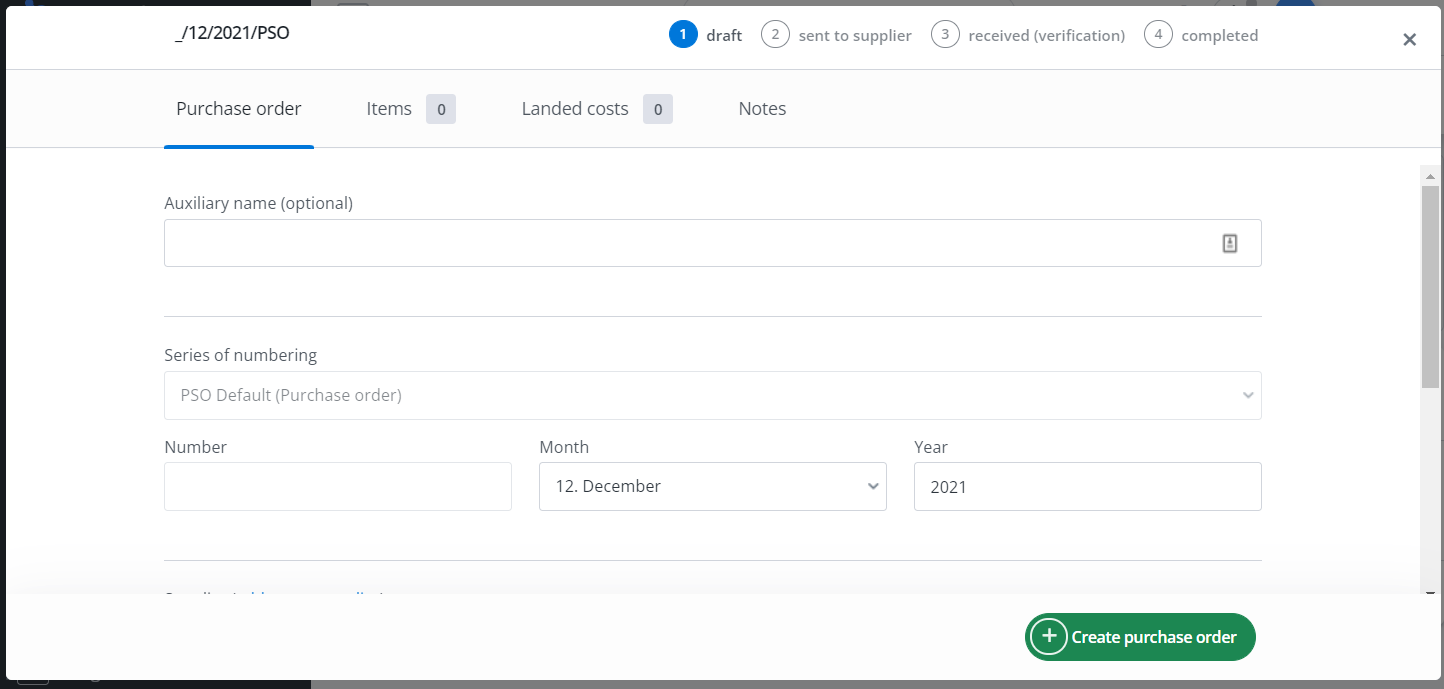
Task: Select step 4 completed
Action: tap(1202, 35)
